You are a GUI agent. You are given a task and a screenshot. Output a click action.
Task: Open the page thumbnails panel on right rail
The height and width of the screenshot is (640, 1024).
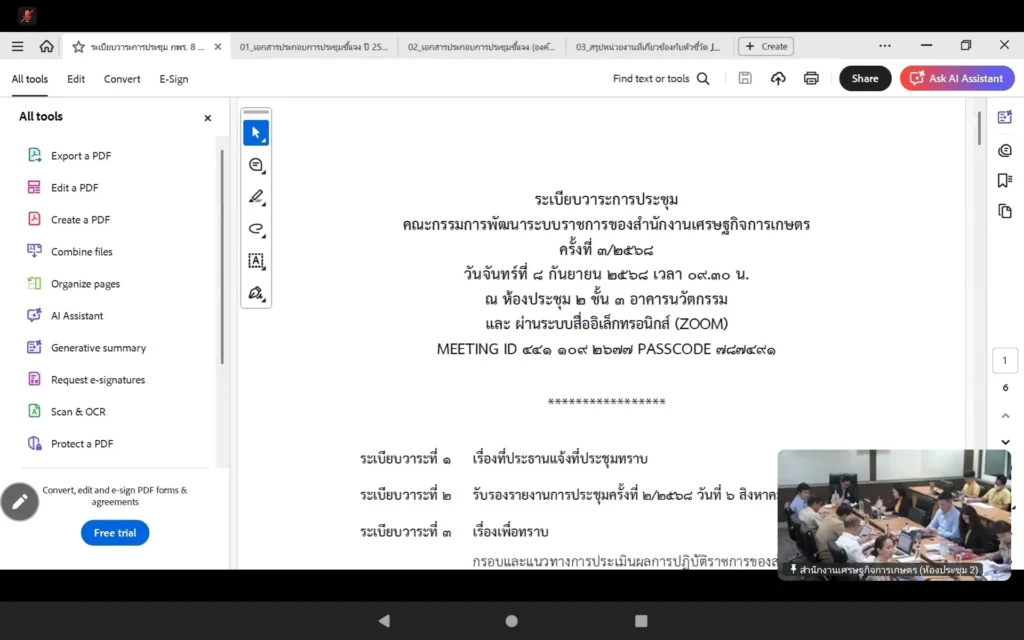pyautogui.click(x=1004, y=211)
